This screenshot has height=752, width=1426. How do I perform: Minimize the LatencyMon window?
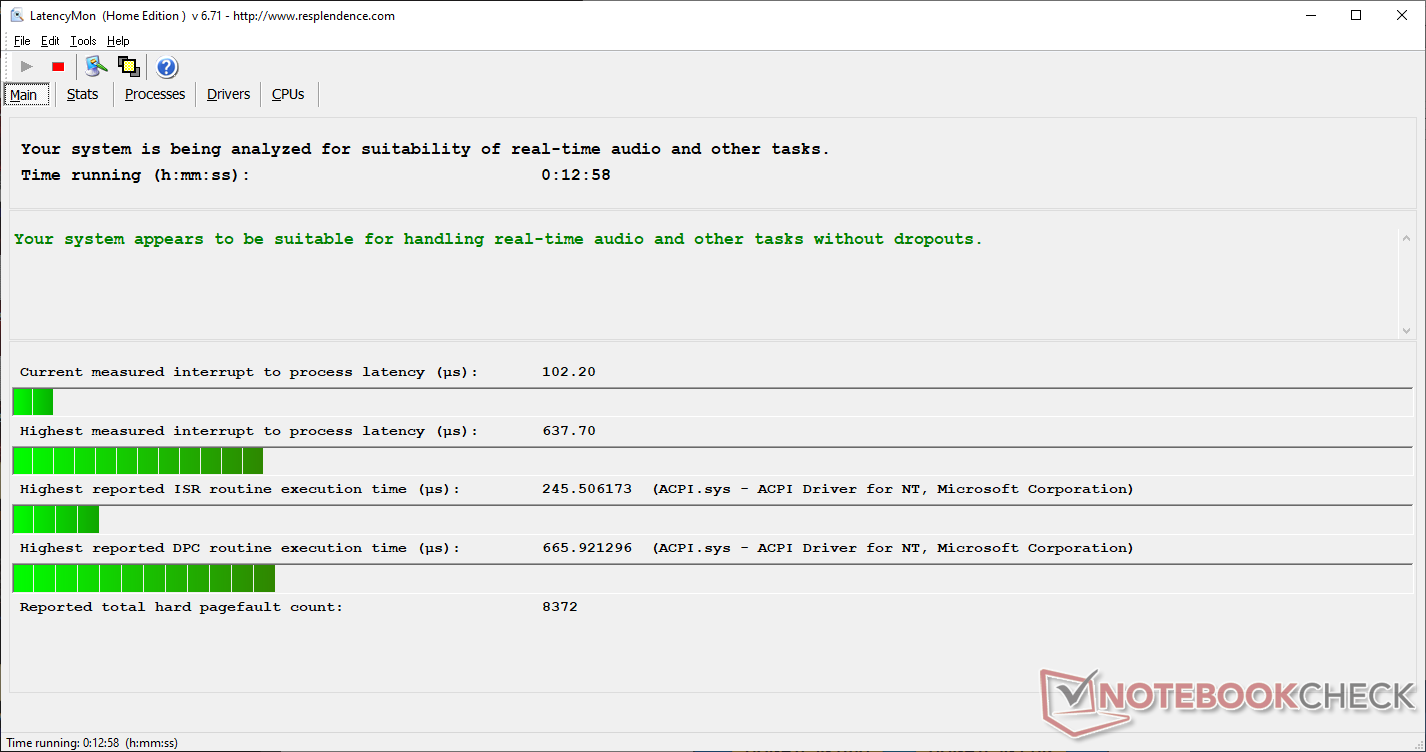1310,15
